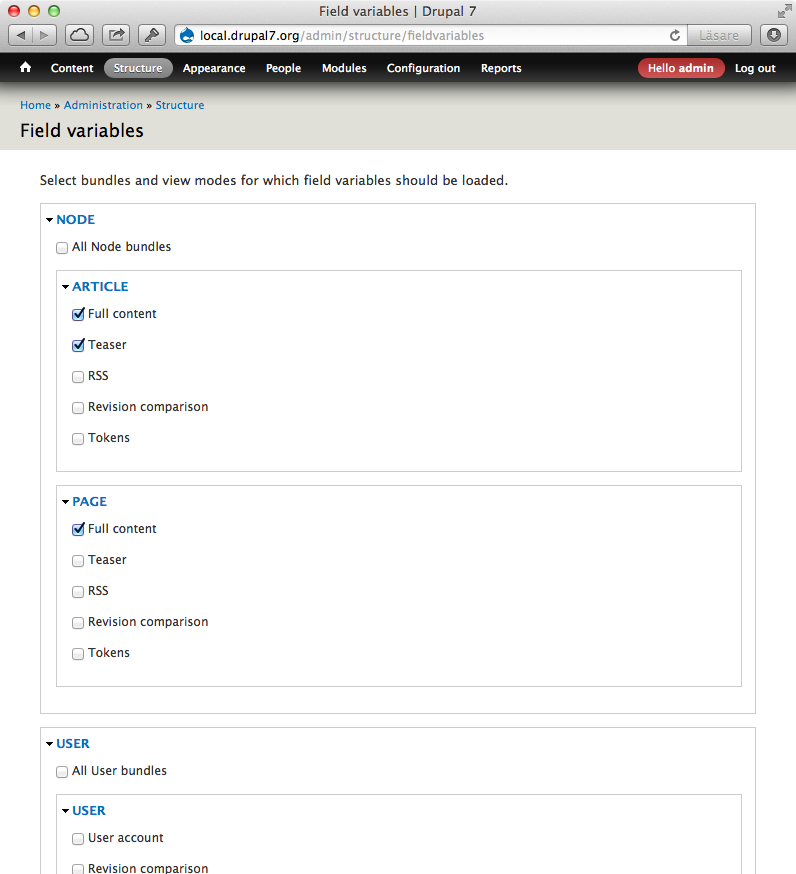Uncheck Full content under Page
The width and height of the screenshot is (796, 874).
(78, 529)
